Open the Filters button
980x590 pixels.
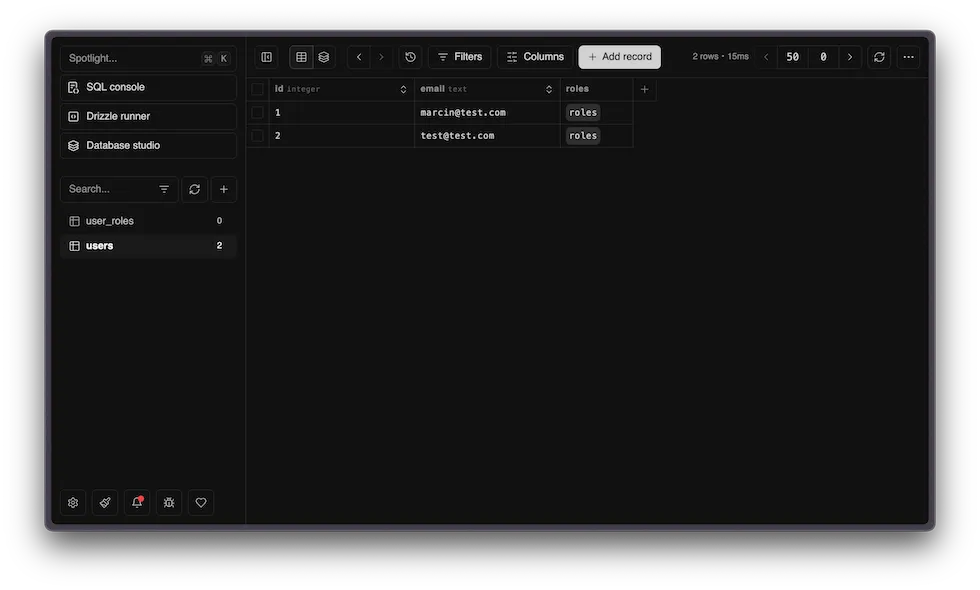click(x=459, y=57)
